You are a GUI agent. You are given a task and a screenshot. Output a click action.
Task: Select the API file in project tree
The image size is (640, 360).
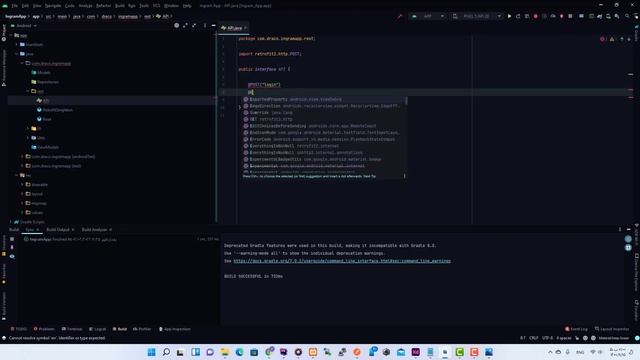(x=43, y=100)
